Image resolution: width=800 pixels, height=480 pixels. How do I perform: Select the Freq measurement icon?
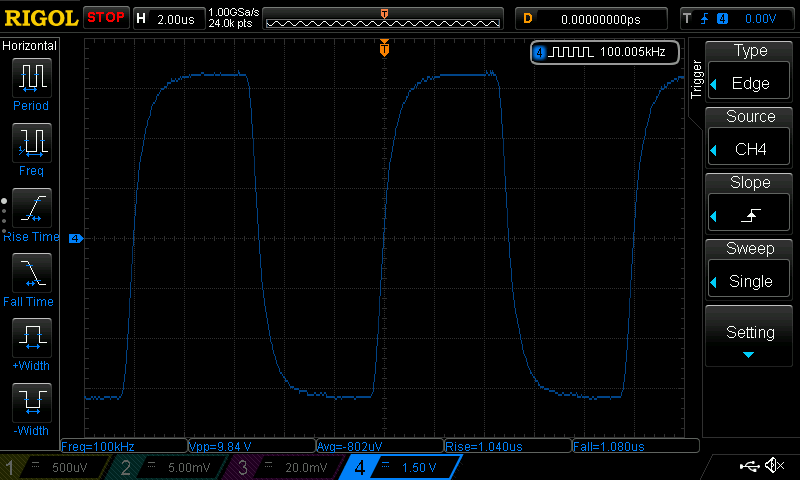[32, 142]
